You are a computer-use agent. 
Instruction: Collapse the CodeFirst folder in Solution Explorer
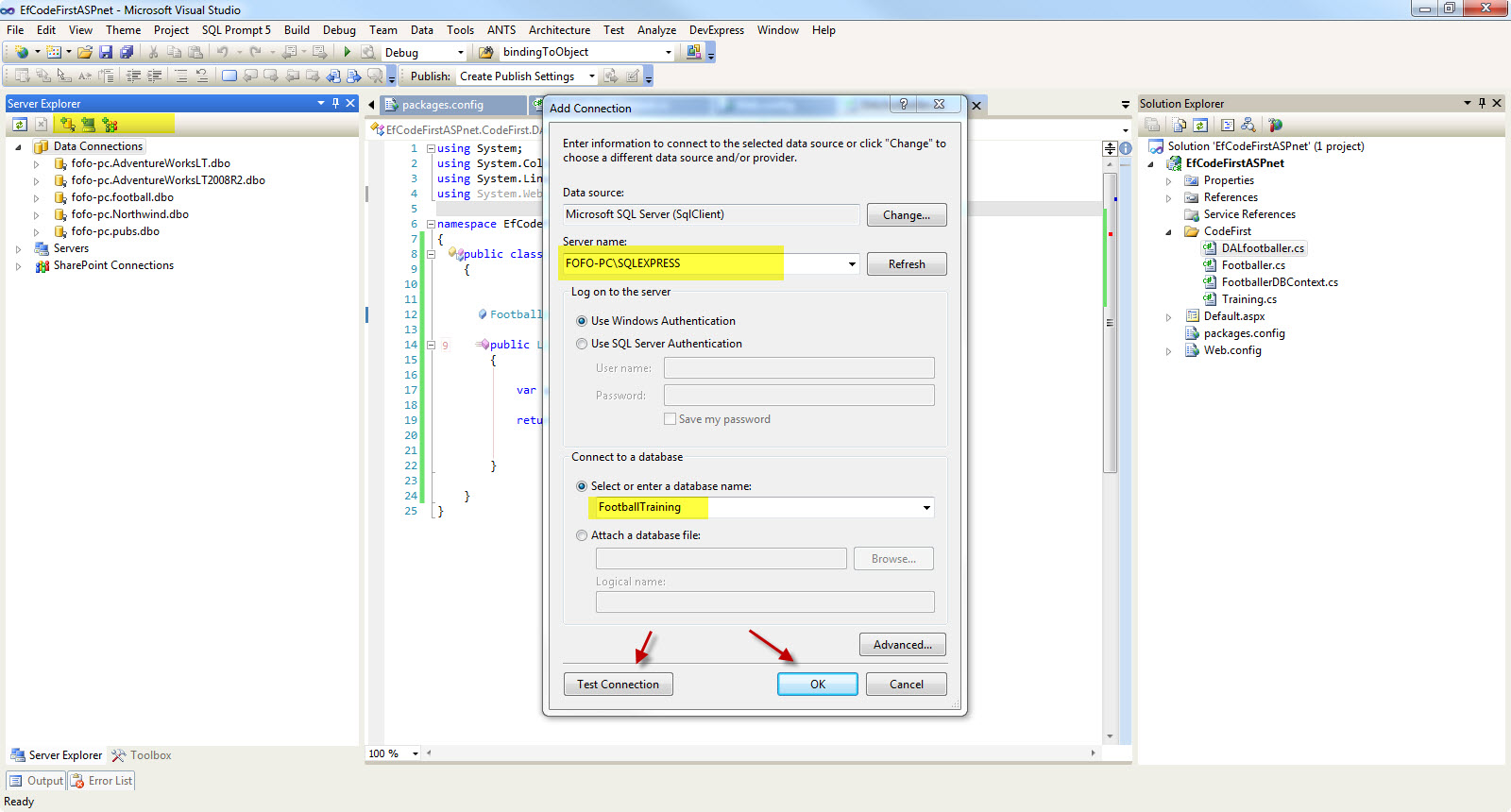(x=1168, y=232)
